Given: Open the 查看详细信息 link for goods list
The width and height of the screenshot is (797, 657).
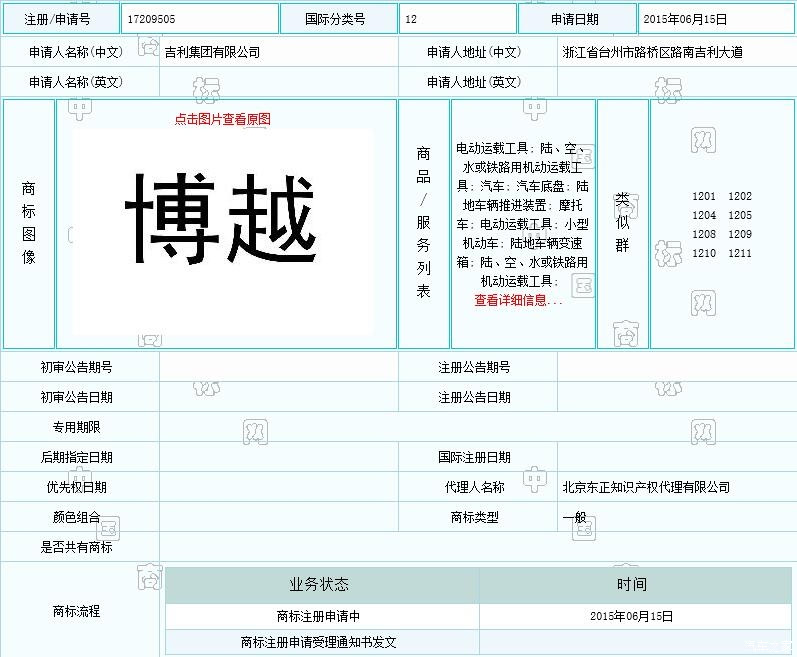Looking at the screenshot, I should [518, 300].
